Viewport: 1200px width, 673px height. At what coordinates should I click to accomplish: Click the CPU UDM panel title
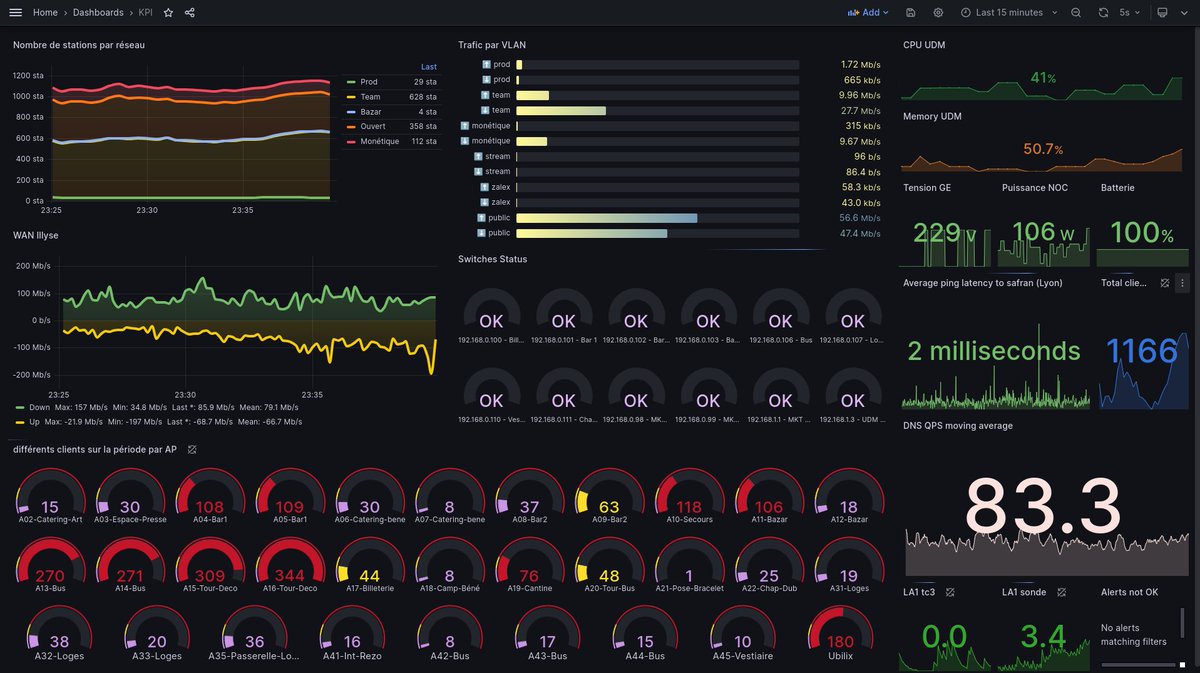click(924, 45)
